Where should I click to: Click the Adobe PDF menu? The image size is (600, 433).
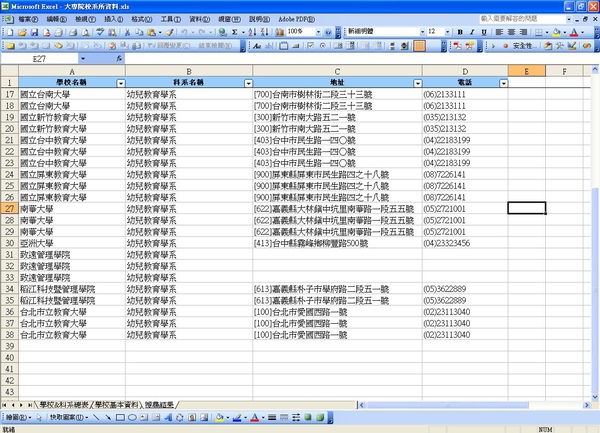296,19
